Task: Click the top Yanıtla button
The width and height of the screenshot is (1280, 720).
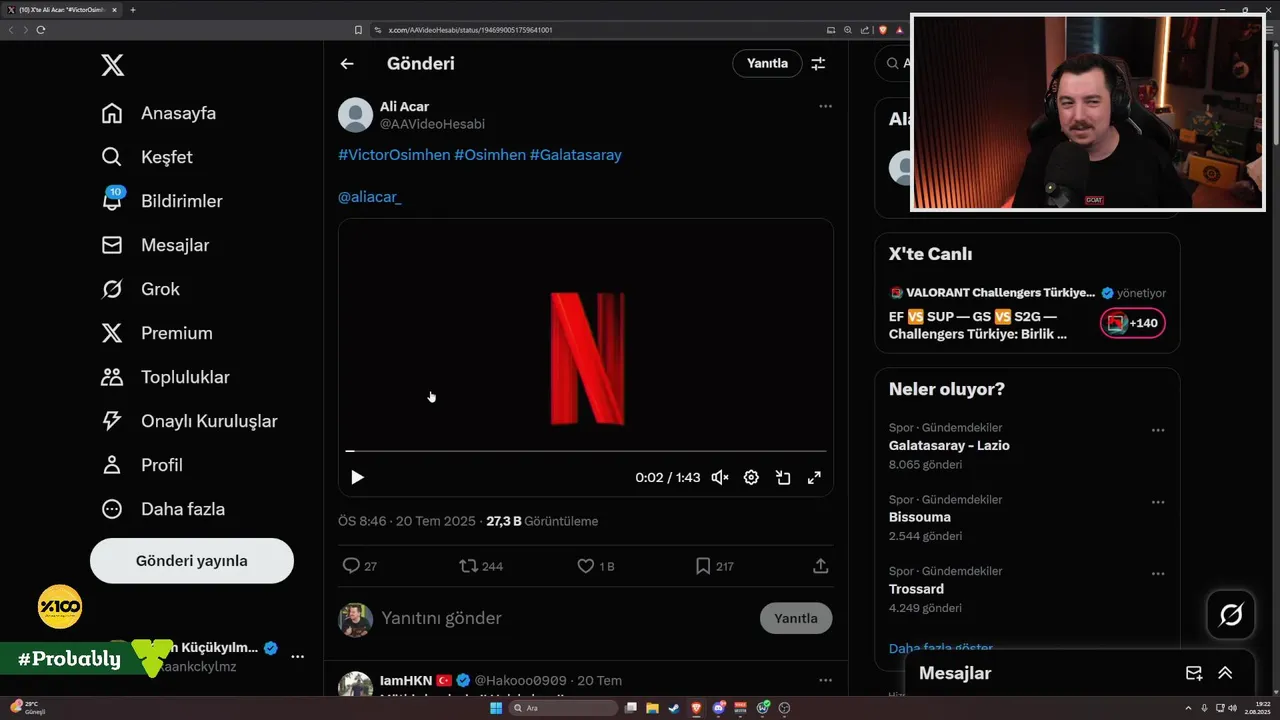Action: 768,63
